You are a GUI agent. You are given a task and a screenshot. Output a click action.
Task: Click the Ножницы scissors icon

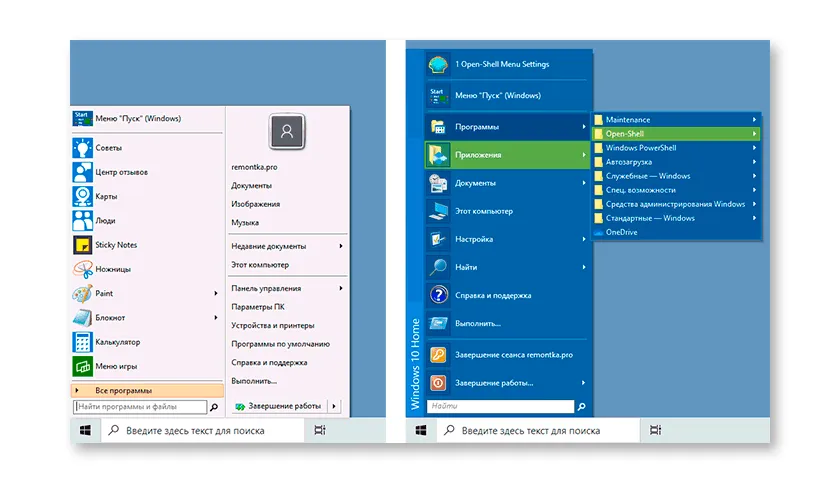[82, 269]
